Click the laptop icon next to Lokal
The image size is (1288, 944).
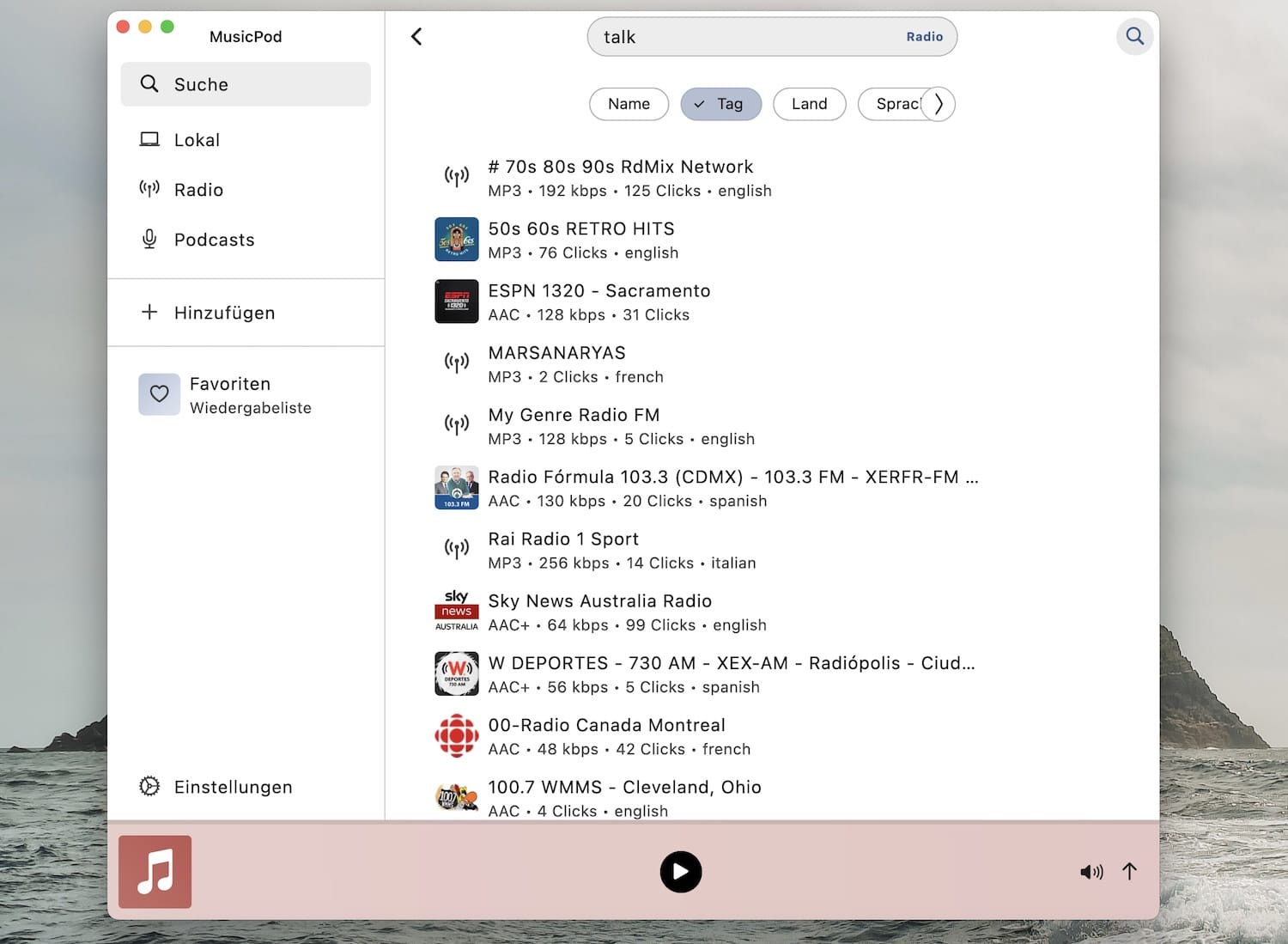pos(149,139)
